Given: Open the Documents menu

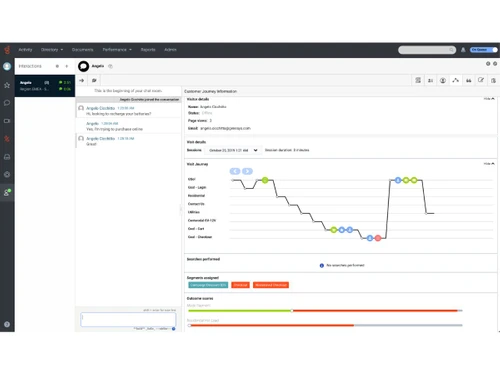Looking at the screenshot, I should tap(83, 50).
